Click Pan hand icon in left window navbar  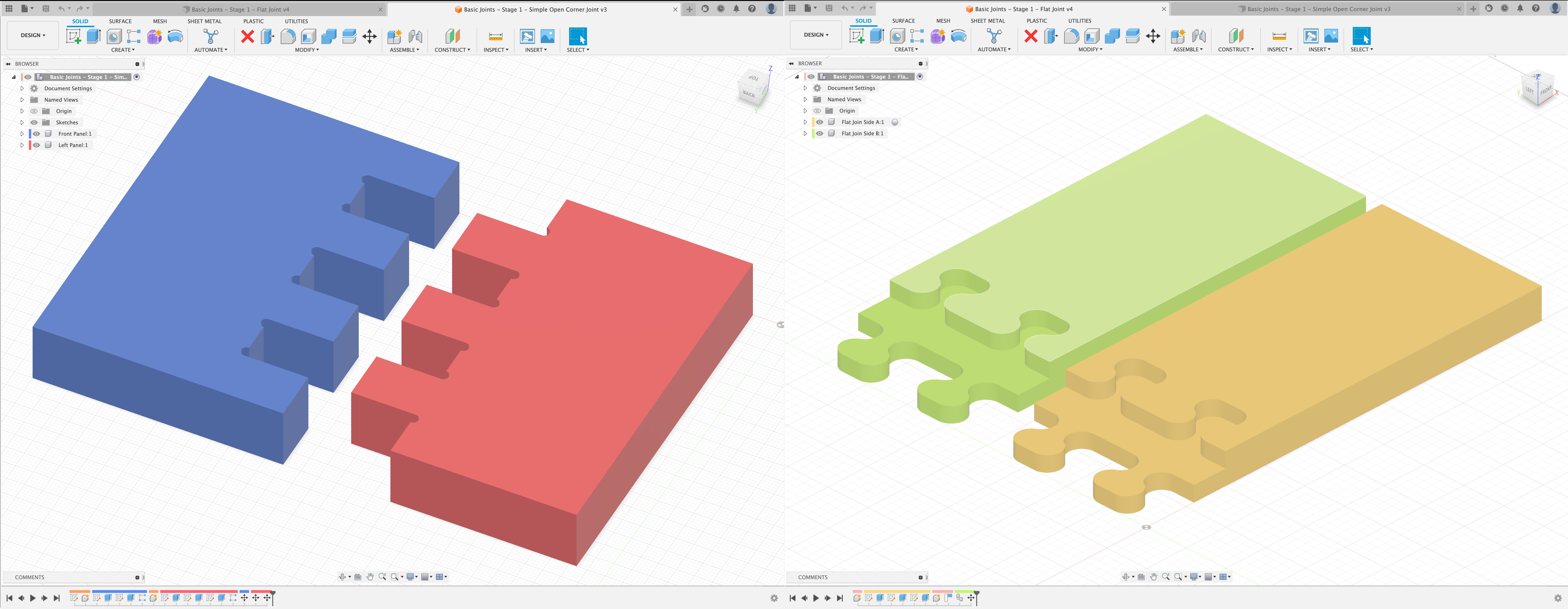[x=370, y=577]
